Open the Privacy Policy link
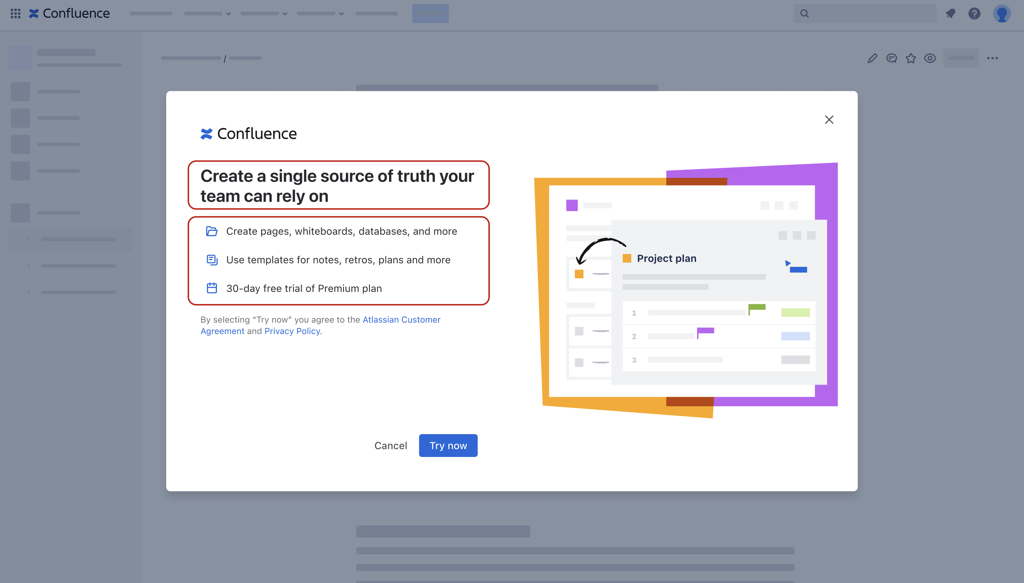Image resolution: width=1024 pixels, height=583 pixels. tap(291, 331)
